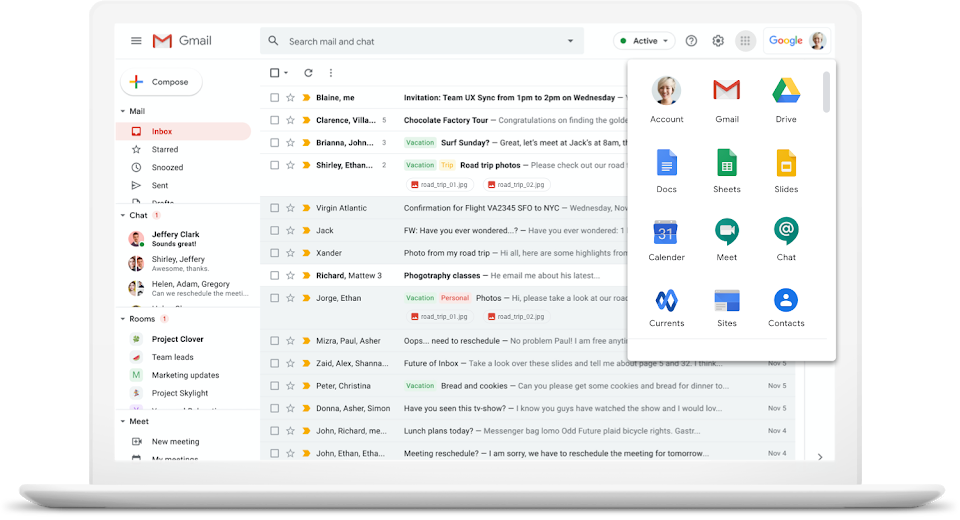
Task: Open Sites from the apps panel
Action: (x=727, y=307)
